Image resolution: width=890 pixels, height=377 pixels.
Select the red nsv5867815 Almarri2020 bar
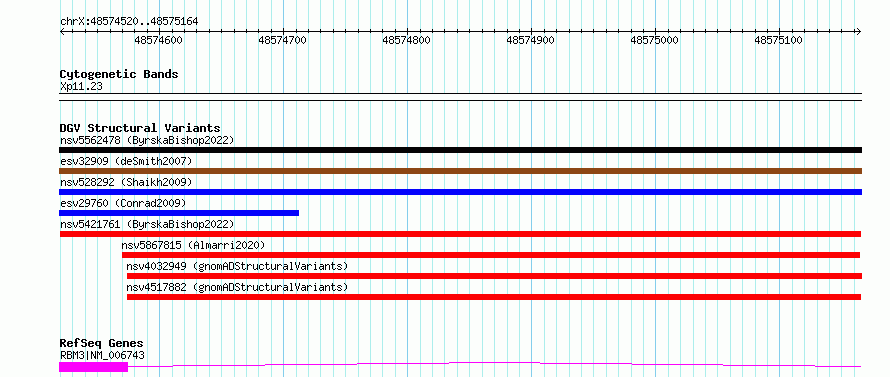coord(491,255)
